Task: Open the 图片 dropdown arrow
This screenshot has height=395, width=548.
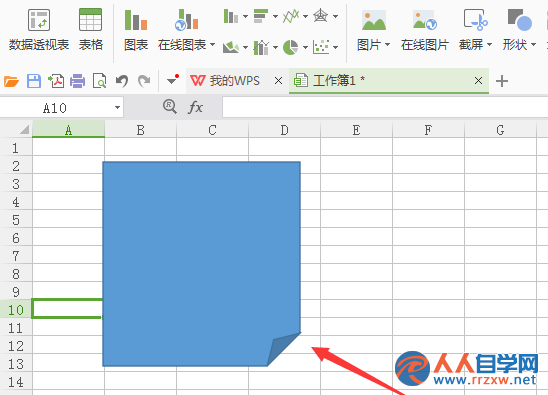Action: pos(387,45)
